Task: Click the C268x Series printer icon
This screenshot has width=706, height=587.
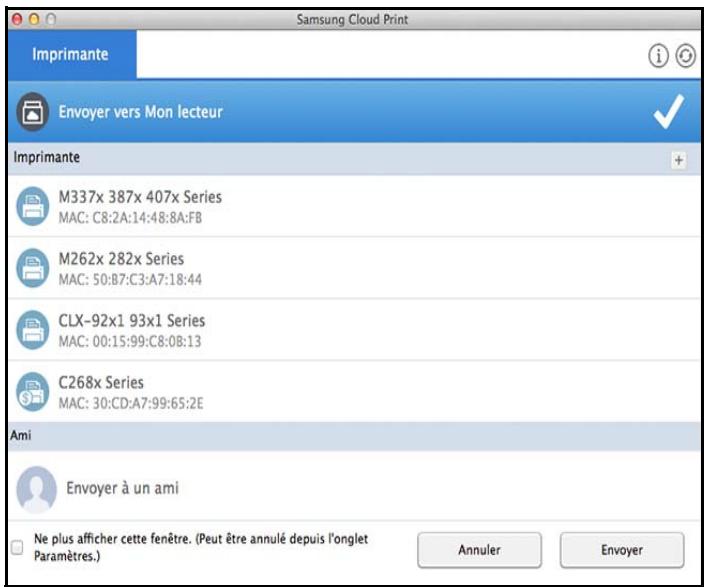Action: coord(32,392)
